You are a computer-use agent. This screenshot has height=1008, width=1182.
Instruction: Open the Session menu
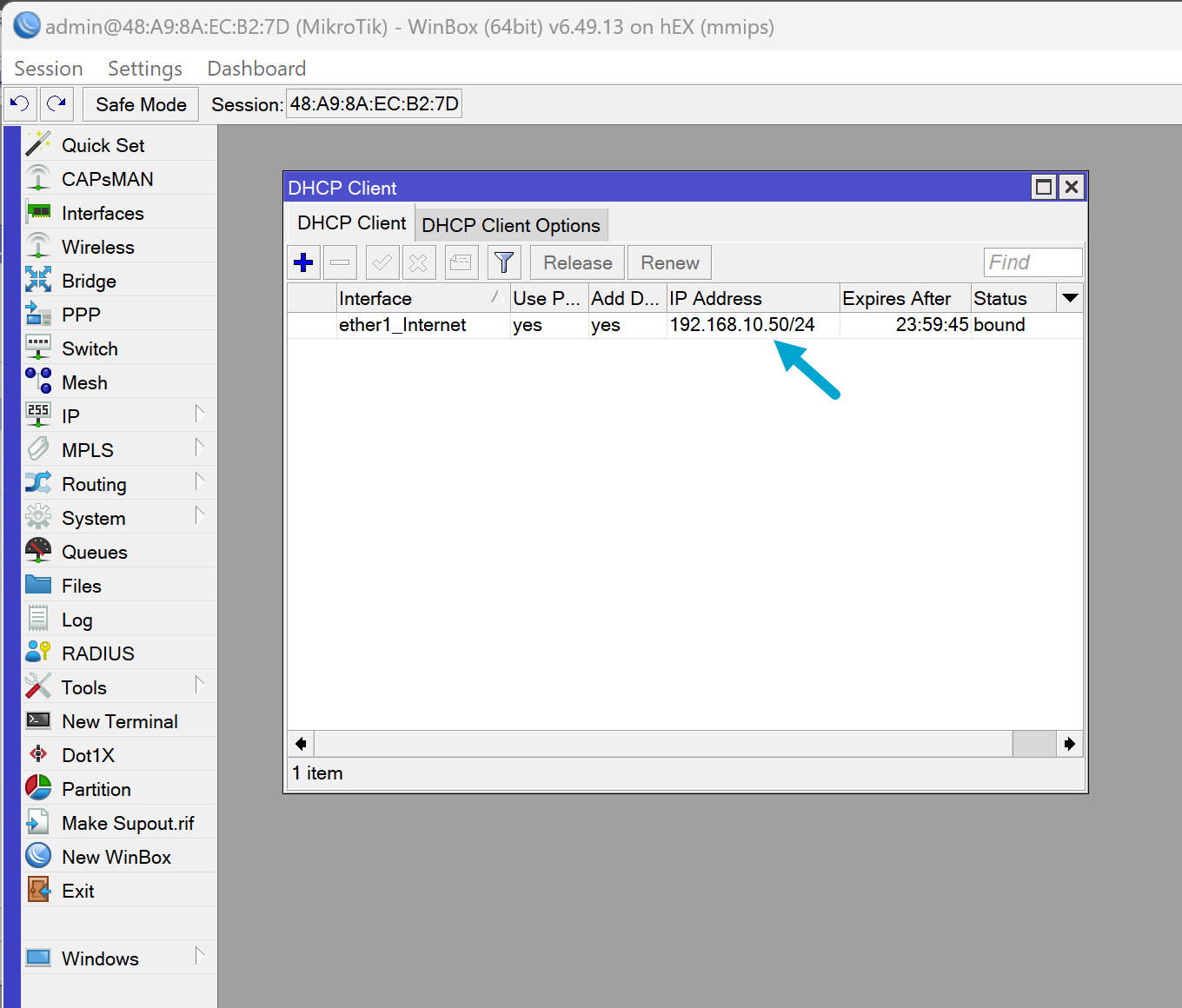(x=48, y=68)
